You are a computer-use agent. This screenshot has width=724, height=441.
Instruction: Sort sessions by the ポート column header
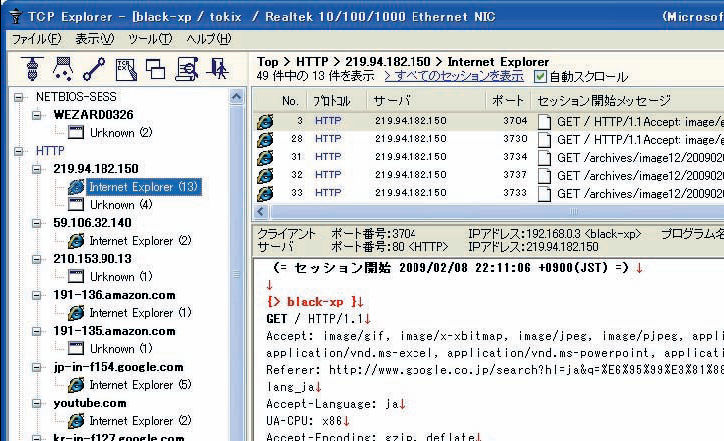click(x=507, y=101)
